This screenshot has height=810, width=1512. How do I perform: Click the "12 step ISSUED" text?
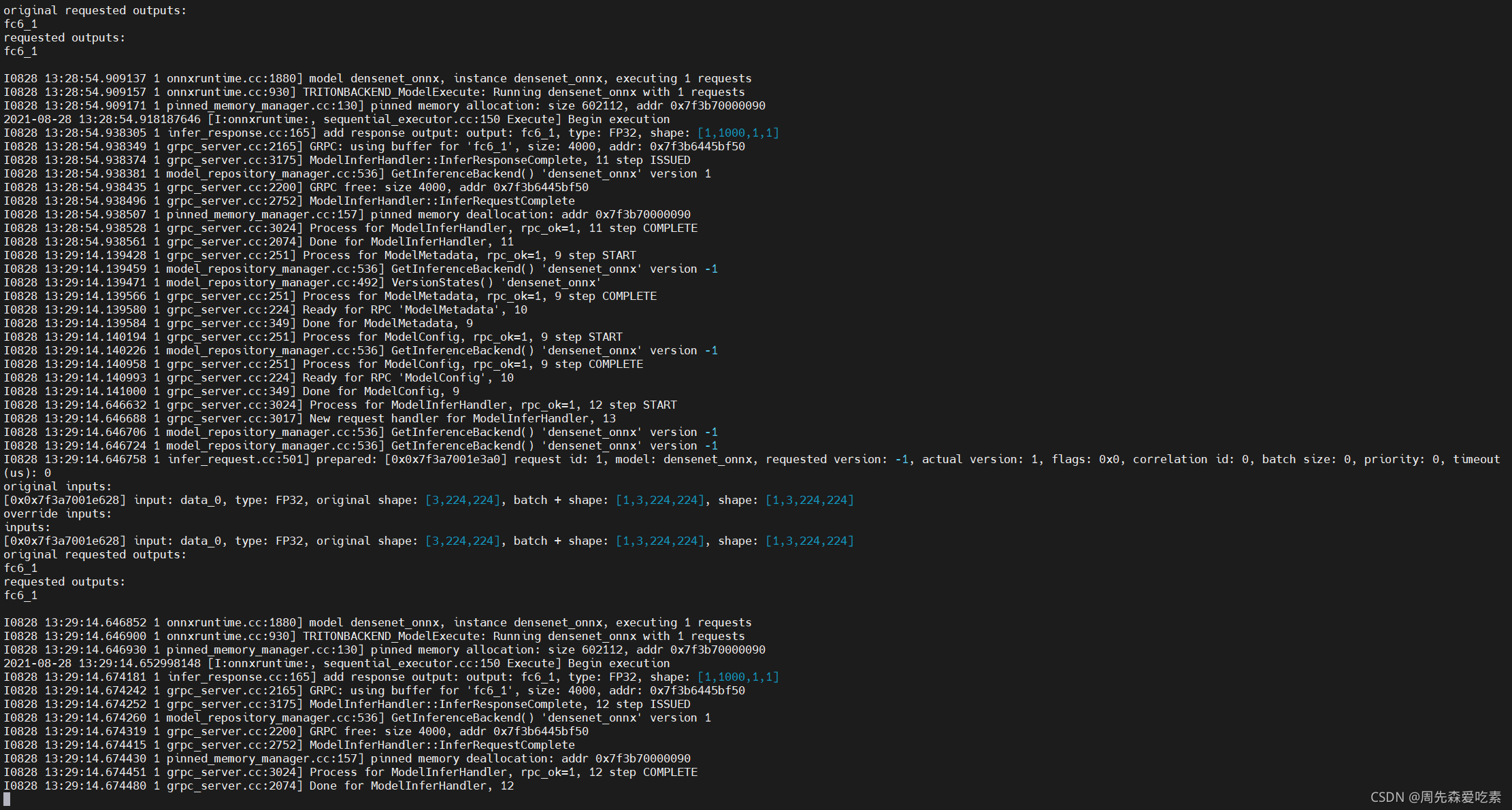pos(642,704)
